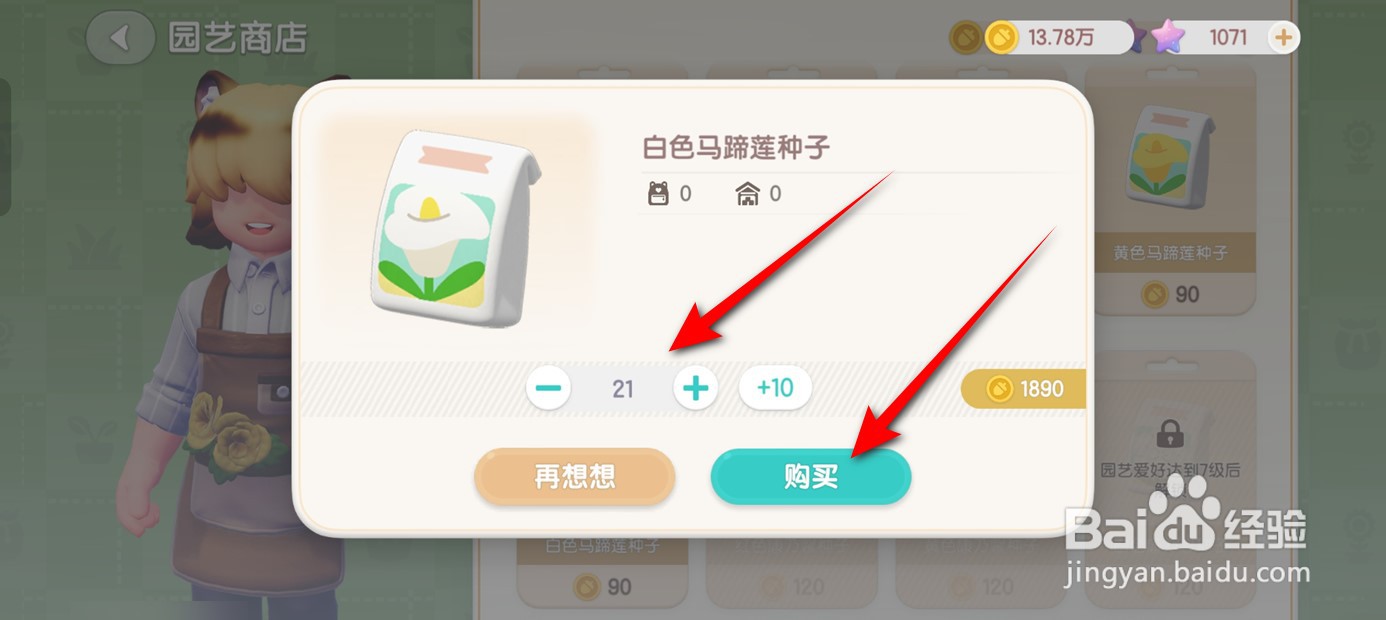The height and width of the screenshot is (620, 1386).
Task: Click the quantity field showing 21
Action: click(x=623, y=388)
